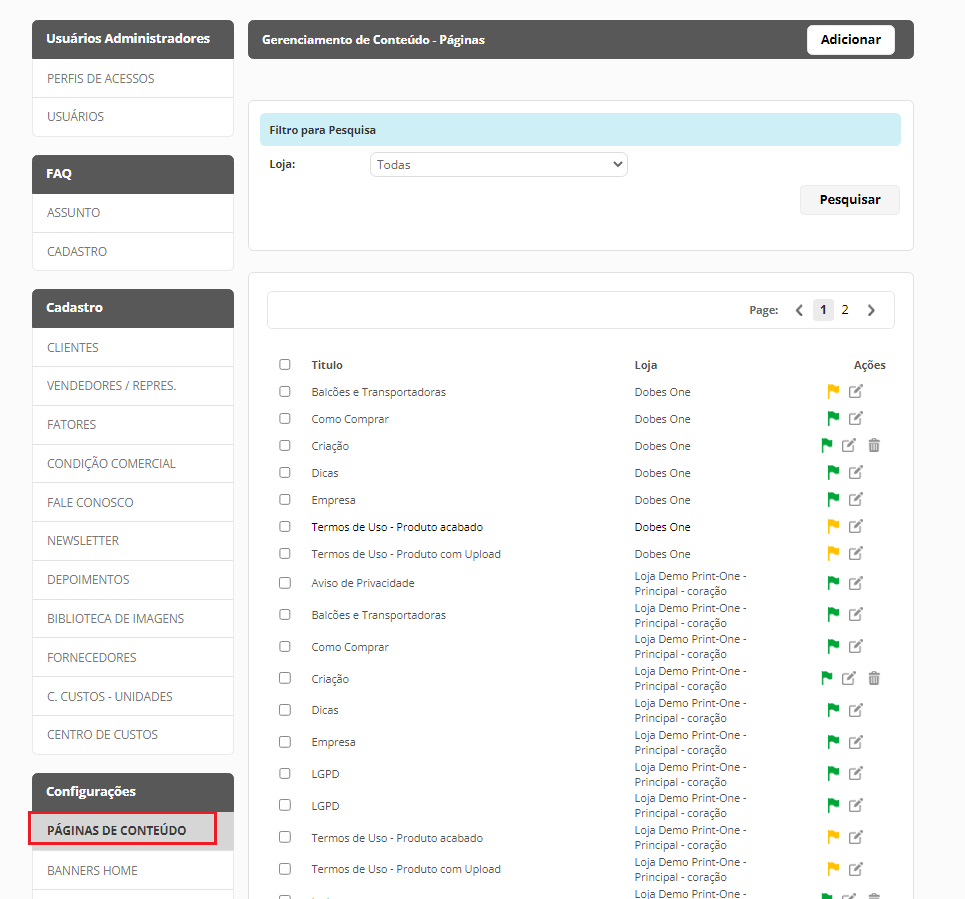The width and height of the screenshot is (965, 899).
Task: Open Newsletter in sidebar
Action: (133, 540)
